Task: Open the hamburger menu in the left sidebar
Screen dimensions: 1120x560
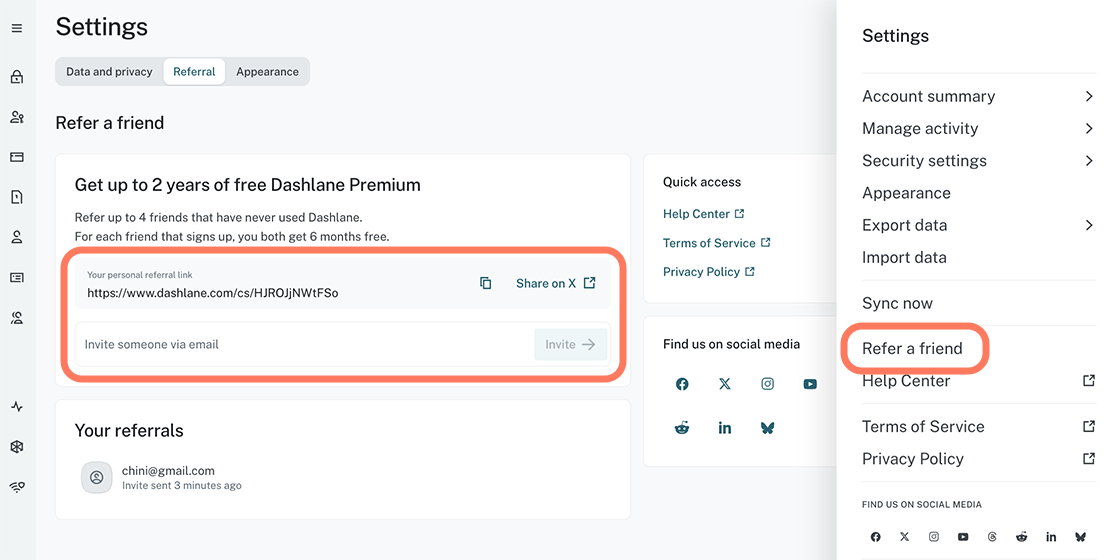Action: click(x=17, y=29)
